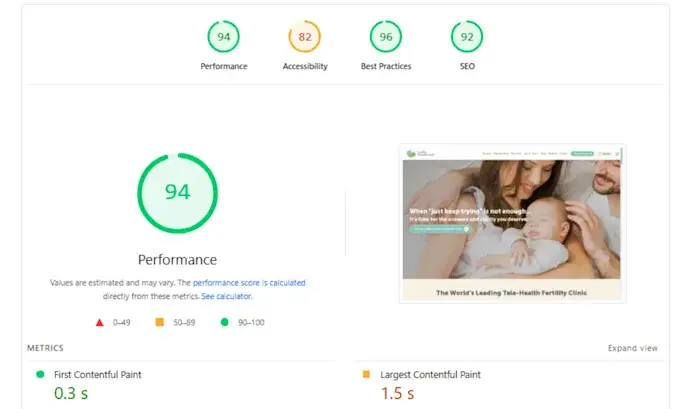Click the red triangle 0–49 legend icon
Image resolution: width=680 pixels, height=409 pixels.
[x=100, y=322]
